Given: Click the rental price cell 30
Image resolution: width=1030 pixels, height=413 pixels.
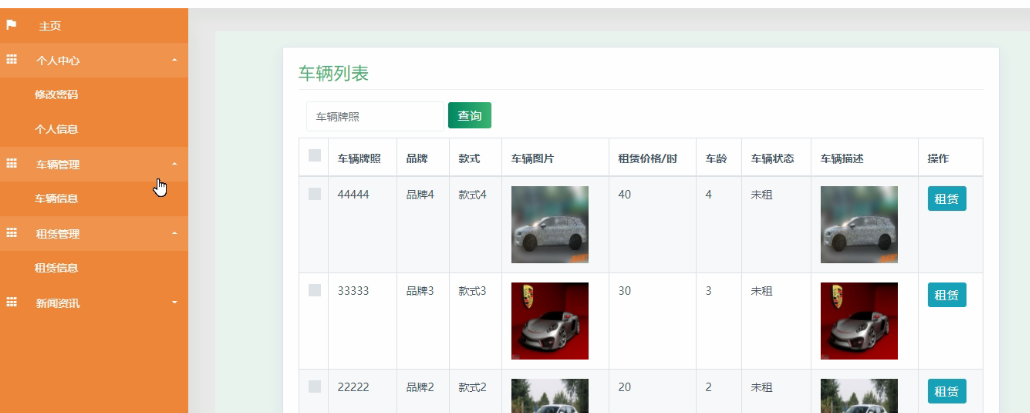Looking at the screenshot, I should point(624,291).
